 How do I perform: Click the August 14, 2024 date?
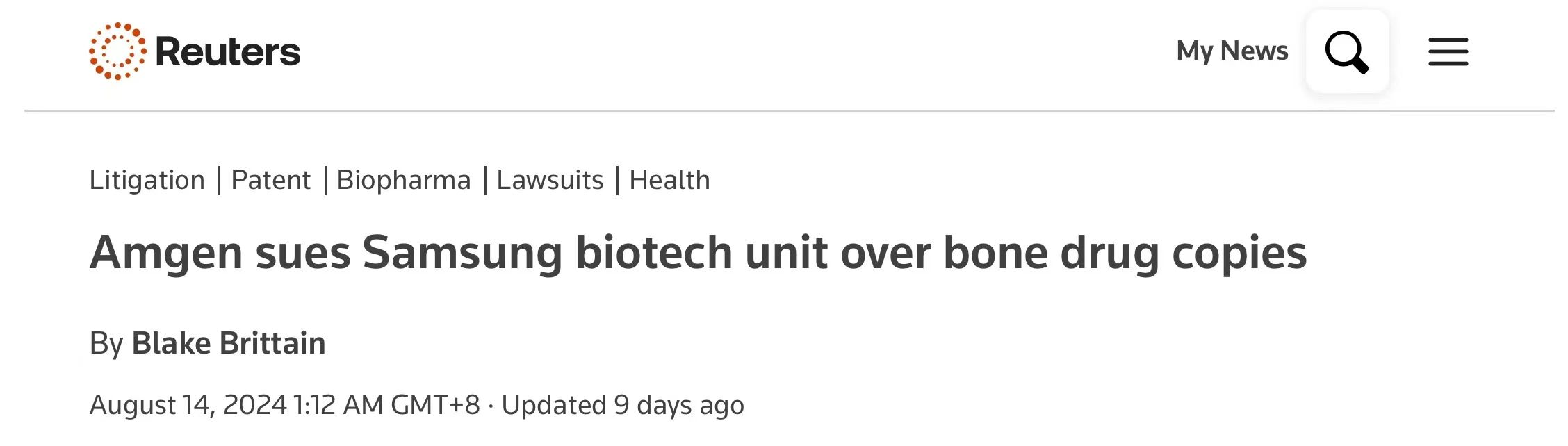188,405
